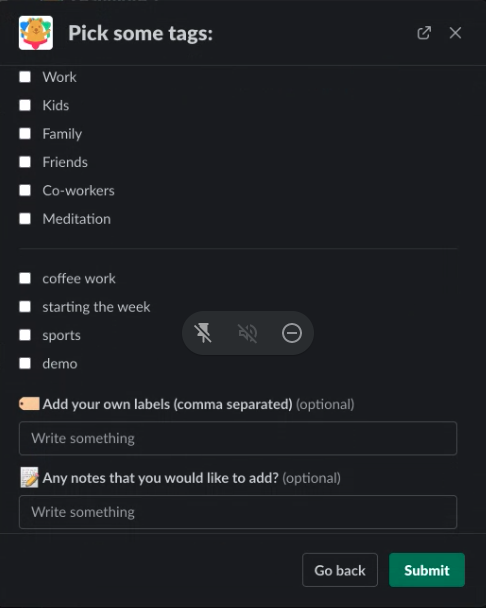Check the Work tag checkbox
486x608 pixels.
(25, 77)
